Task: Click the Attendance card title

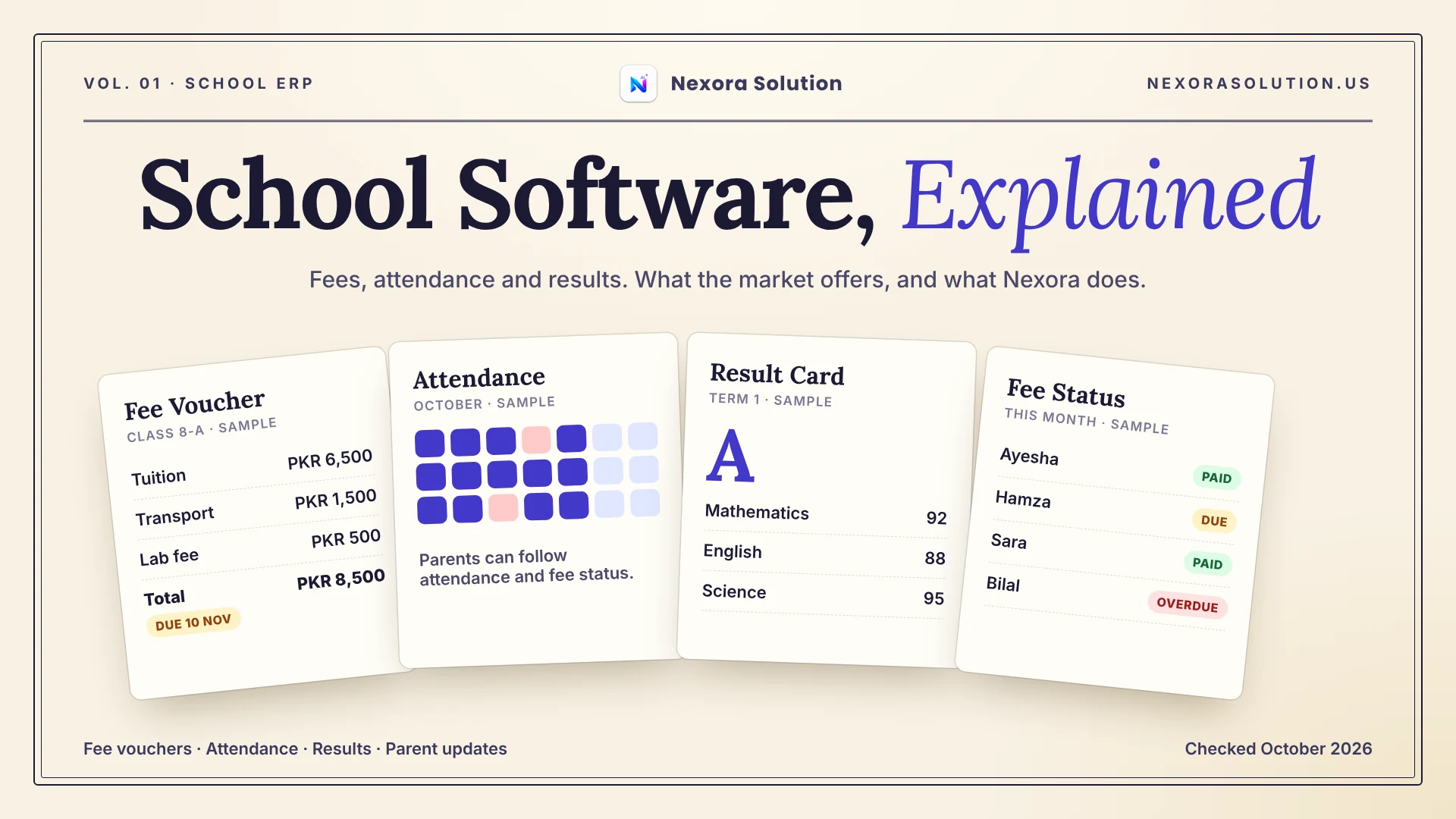Action: 479,378
